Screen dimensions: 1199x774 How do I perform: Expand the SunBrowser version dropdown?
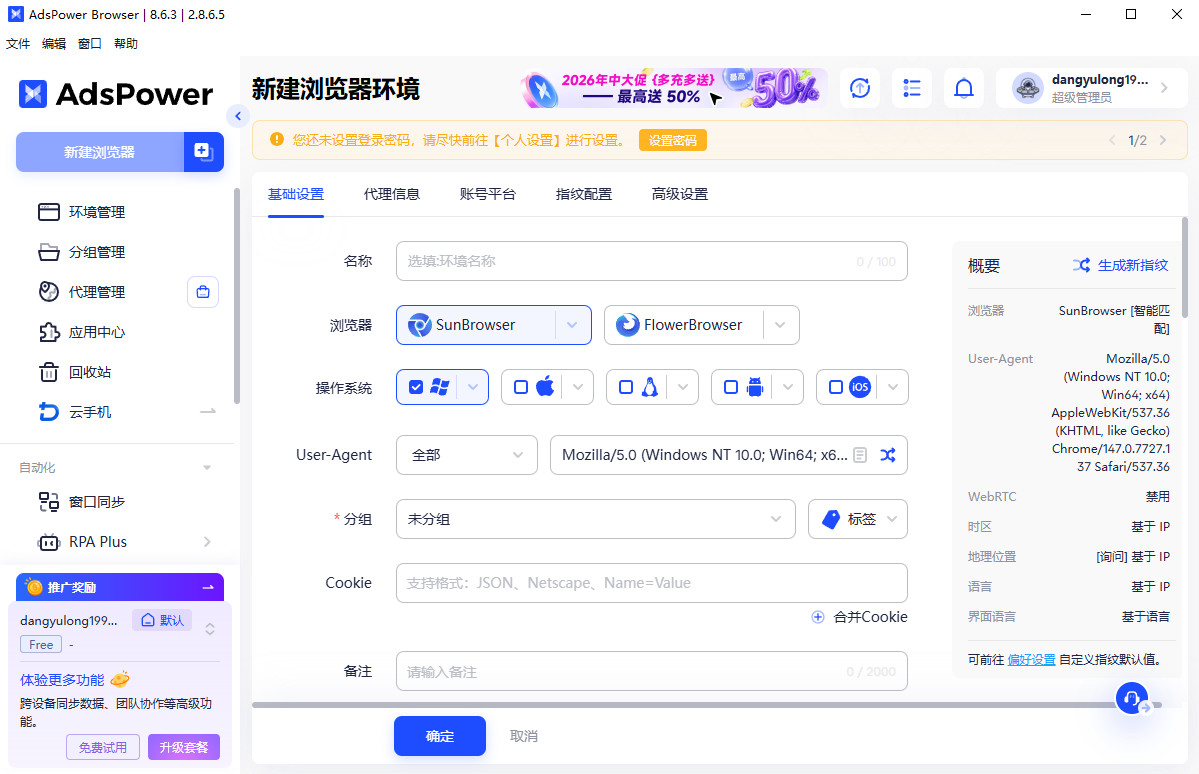[x=572, y=325]
